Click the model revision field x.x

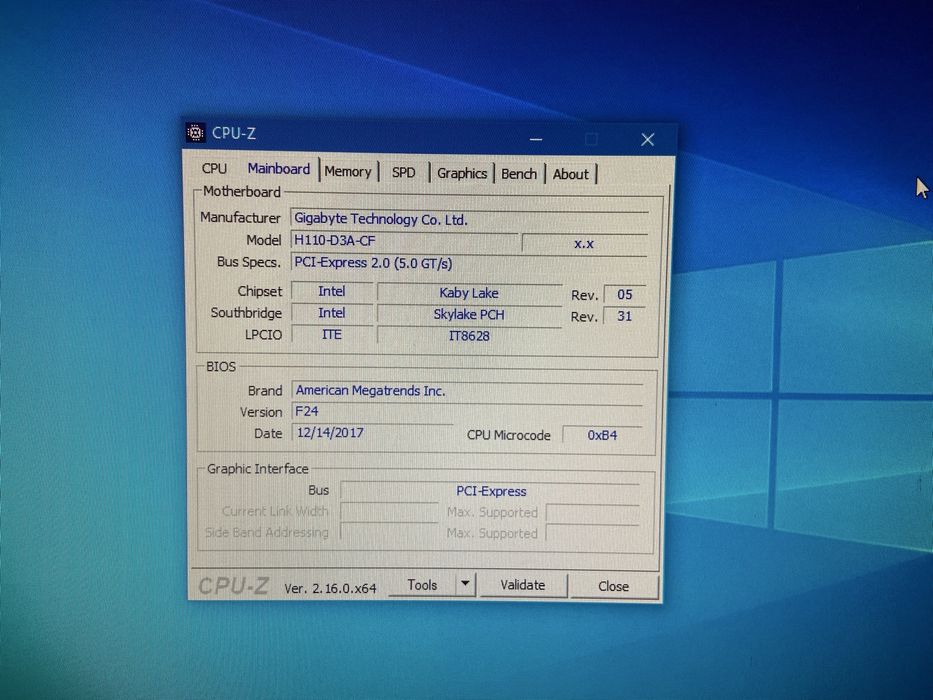click(584, 243)
